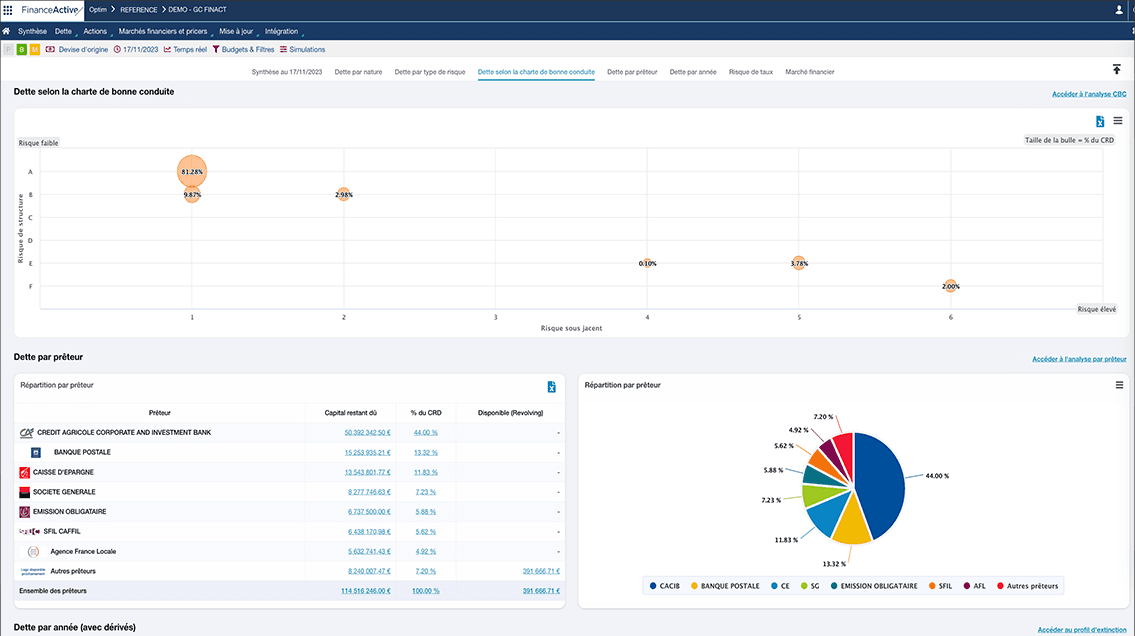This screenshot has height=636, width=1135.
Task: Open pie chart hamburger menu
Action: (x=1118, y=385)
